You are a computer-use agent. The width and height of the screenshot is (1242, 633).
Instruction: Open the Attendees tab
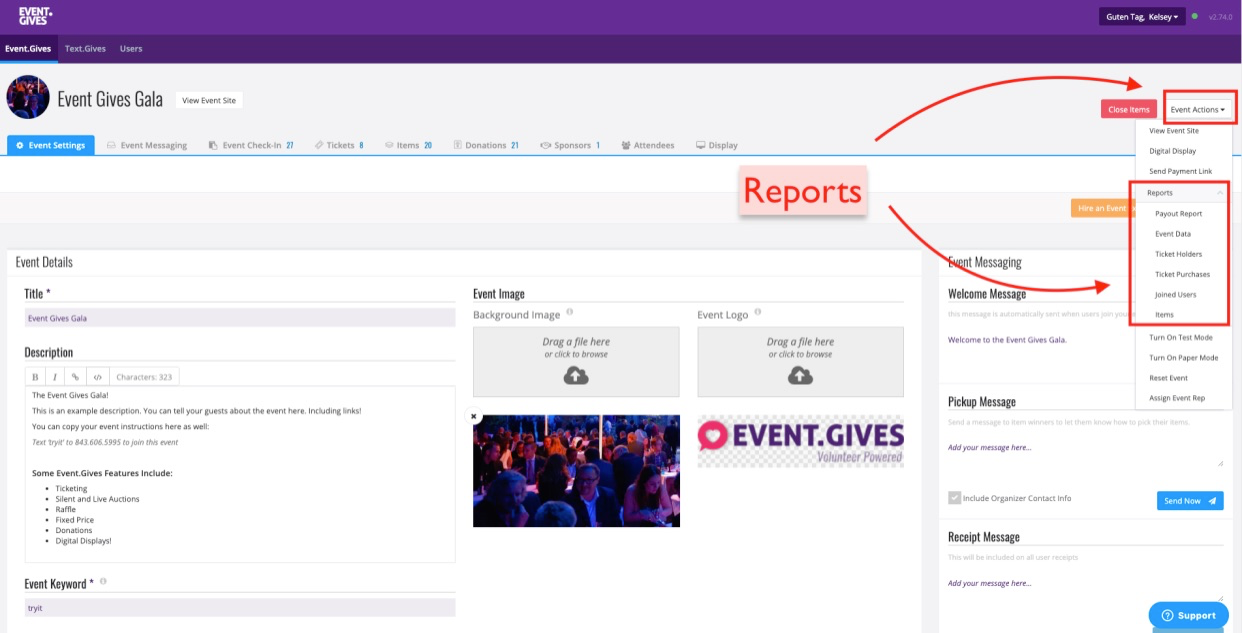648,145
